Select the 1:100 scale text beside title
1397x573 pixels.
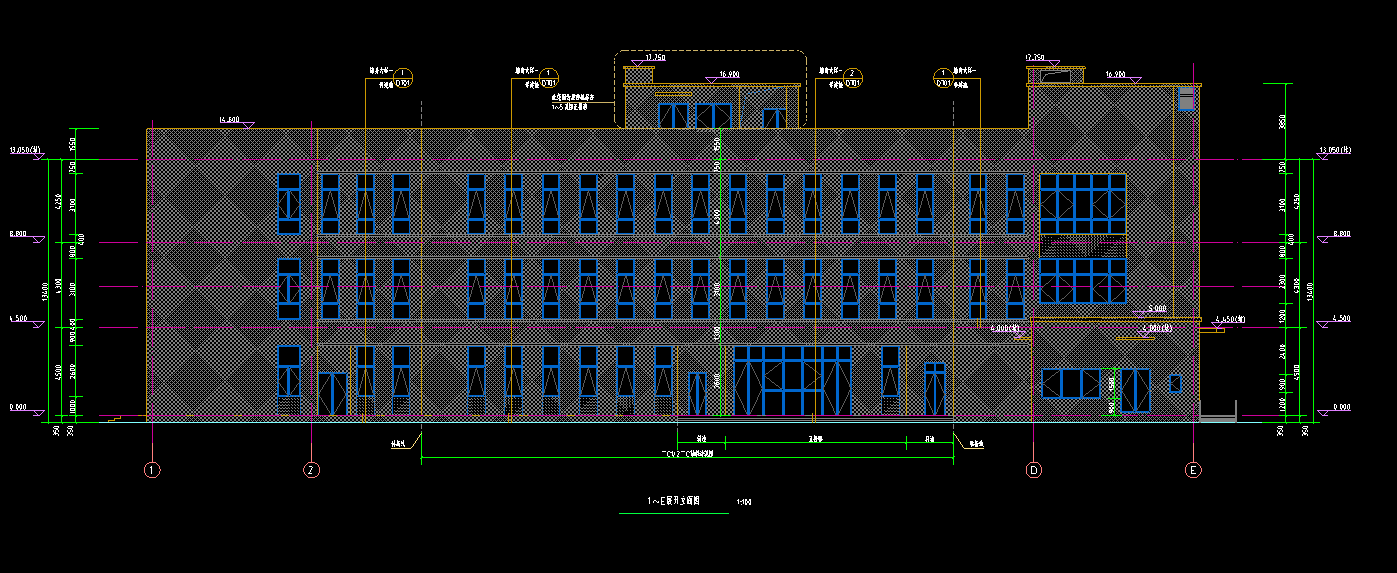[743, 501]
